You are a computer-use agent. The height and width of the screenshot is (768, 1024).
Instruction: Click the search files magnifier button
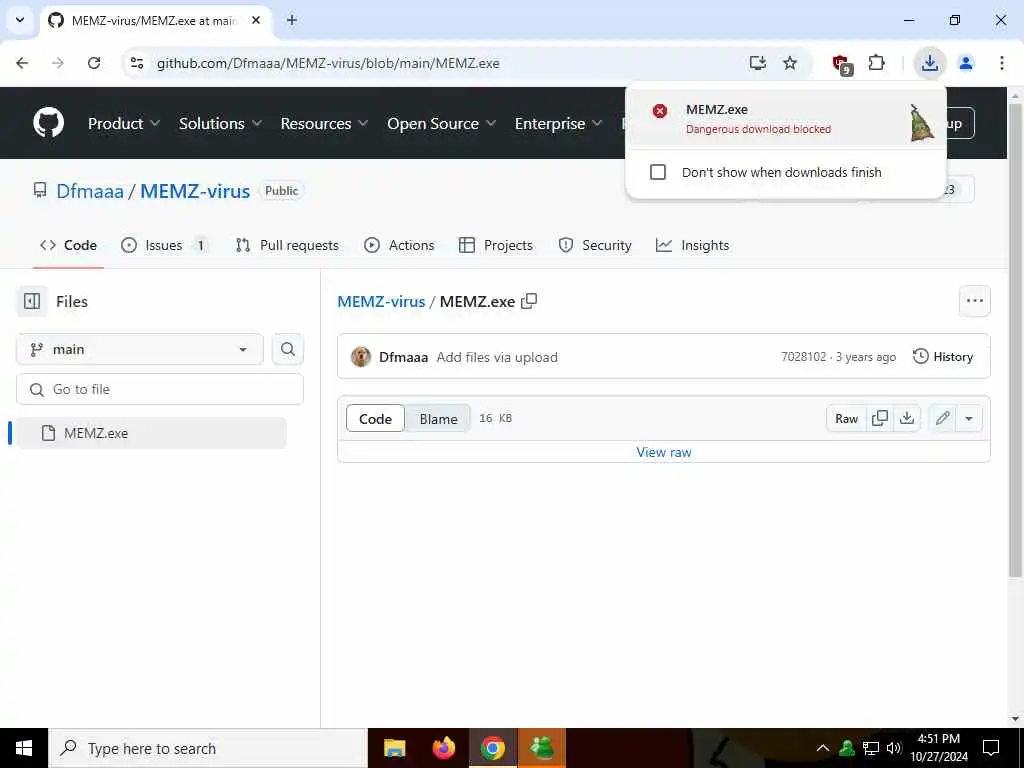pyautogui.click(x=288, y=349)
